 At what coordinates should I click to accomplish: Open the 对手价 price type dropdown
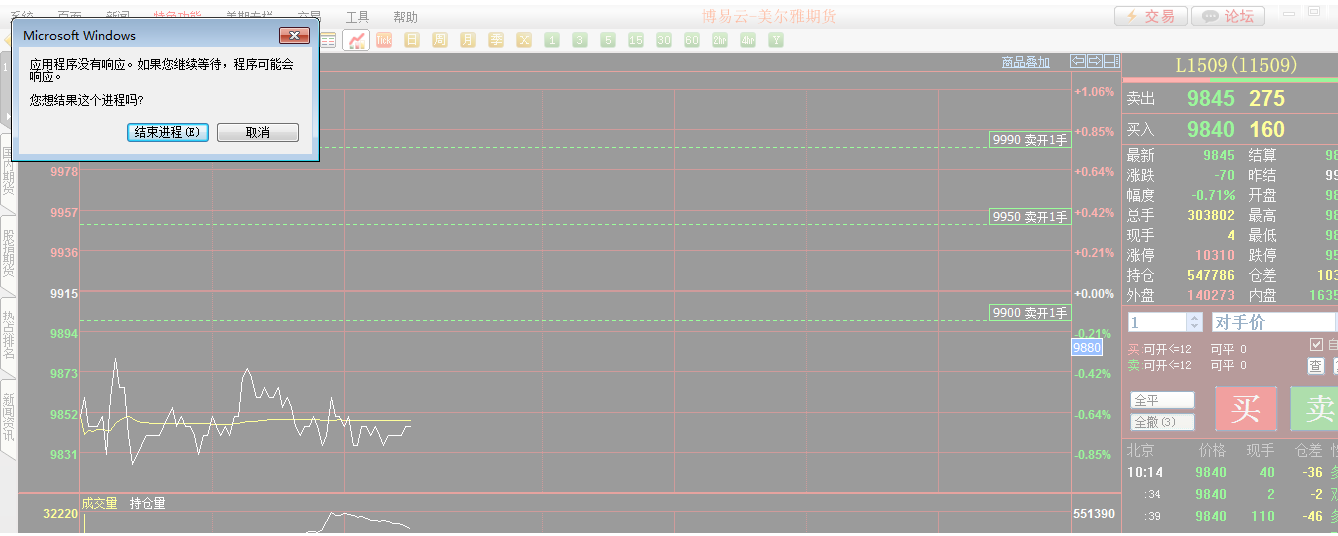point(1272,322)
